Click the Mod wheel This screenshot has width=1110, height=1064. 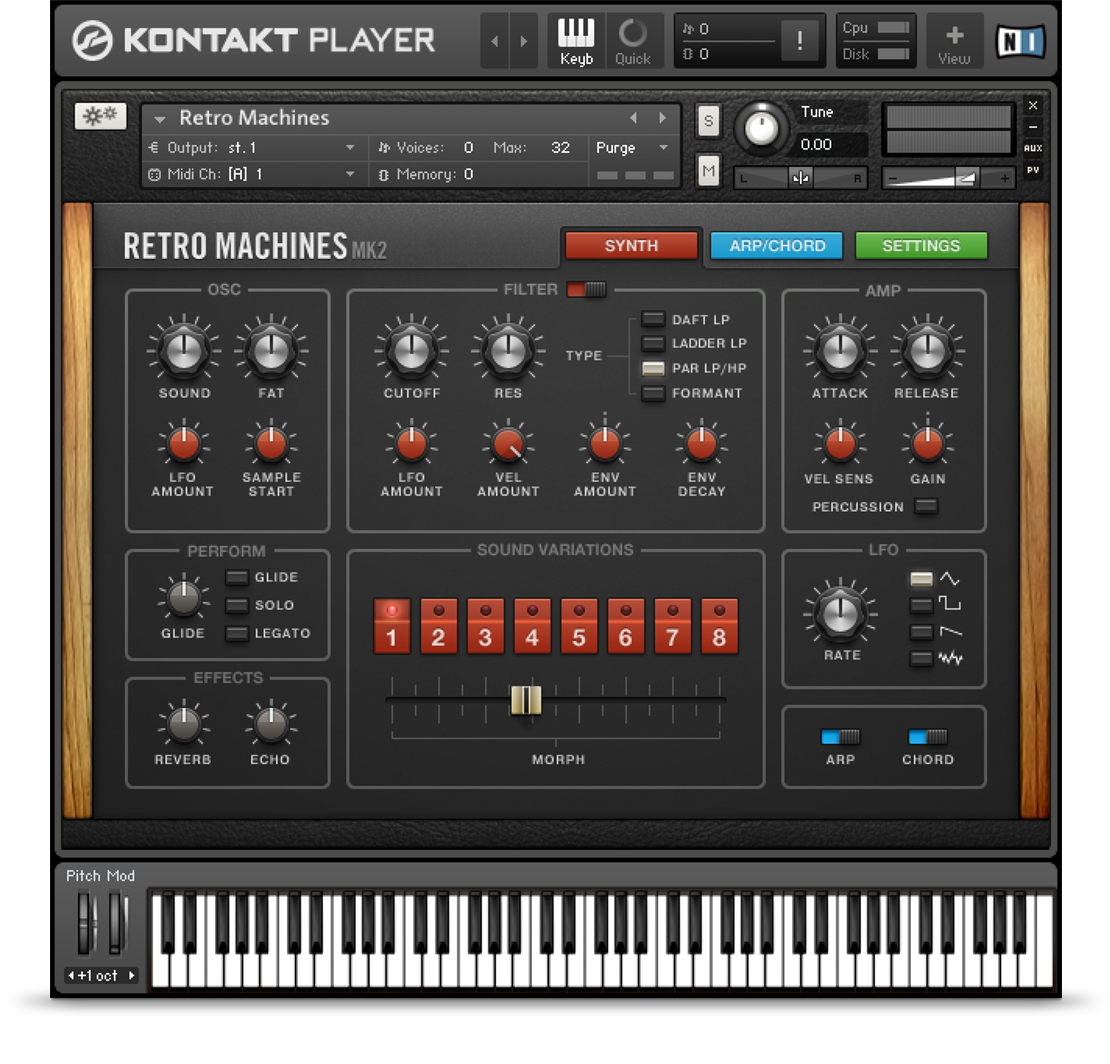click(115, 922)
